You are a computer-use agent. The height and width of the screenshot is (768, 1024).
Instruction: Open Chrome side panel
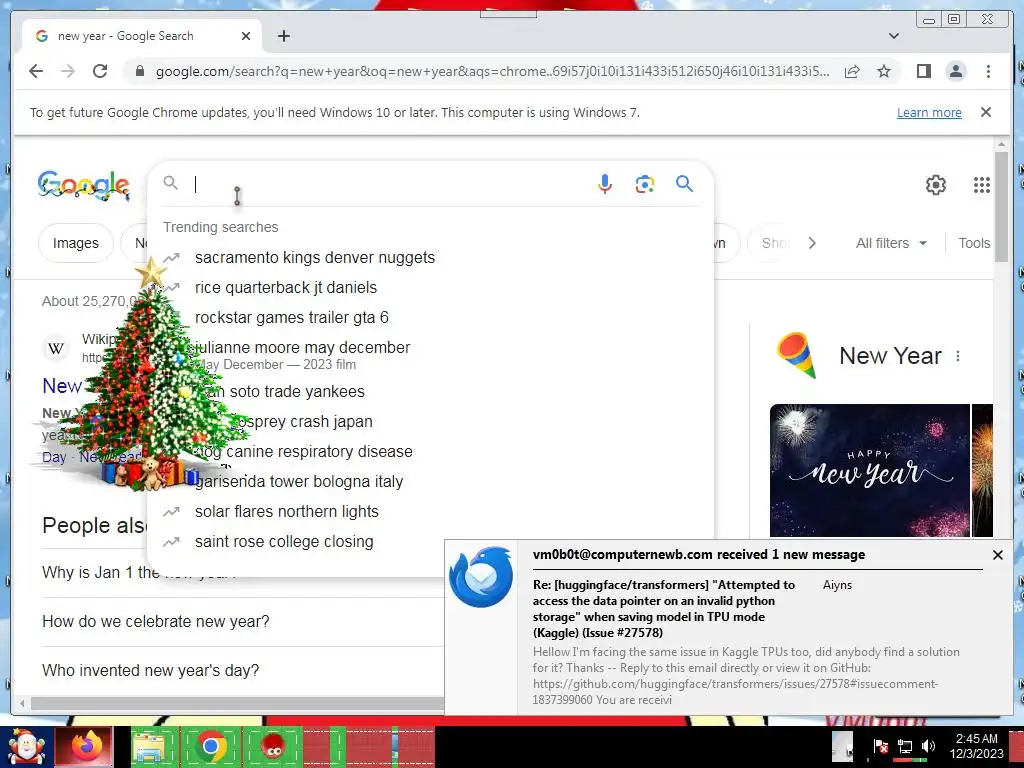click(x=923, y=71)
